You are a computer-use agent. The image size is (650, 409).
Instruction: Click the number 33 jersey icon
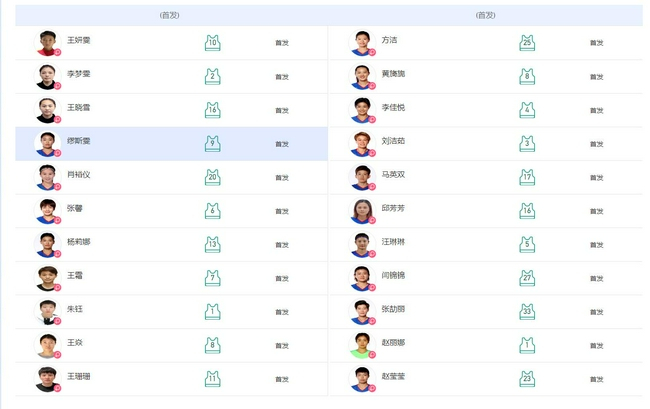[x=527, y=311]
